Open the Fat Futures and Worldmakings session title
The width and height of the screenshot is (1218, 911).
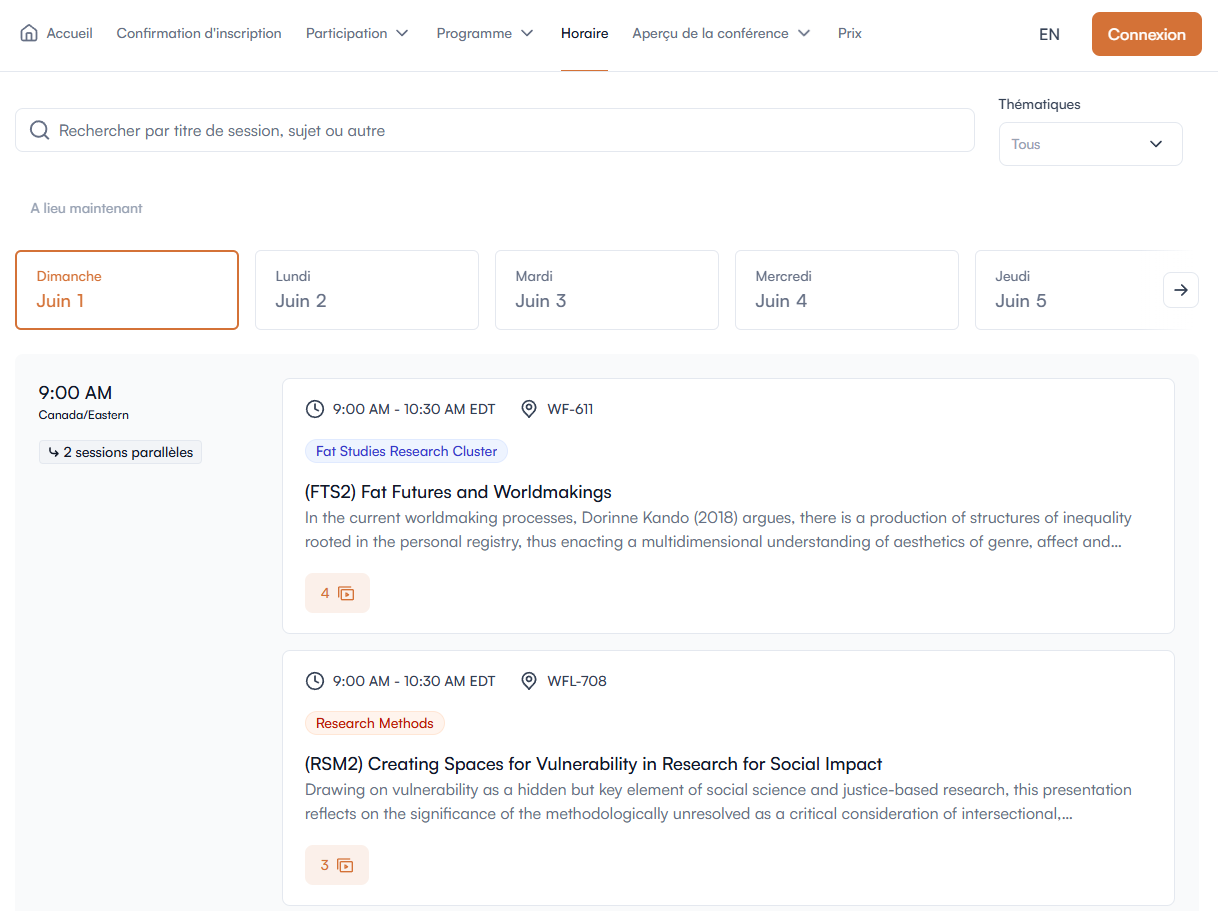[458, 492]
